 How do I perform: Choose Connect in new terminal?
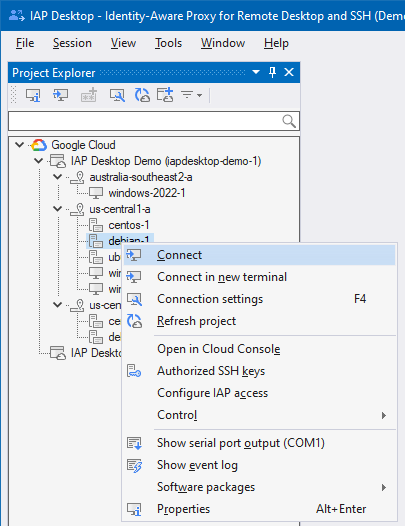click(x=259, y=277)
